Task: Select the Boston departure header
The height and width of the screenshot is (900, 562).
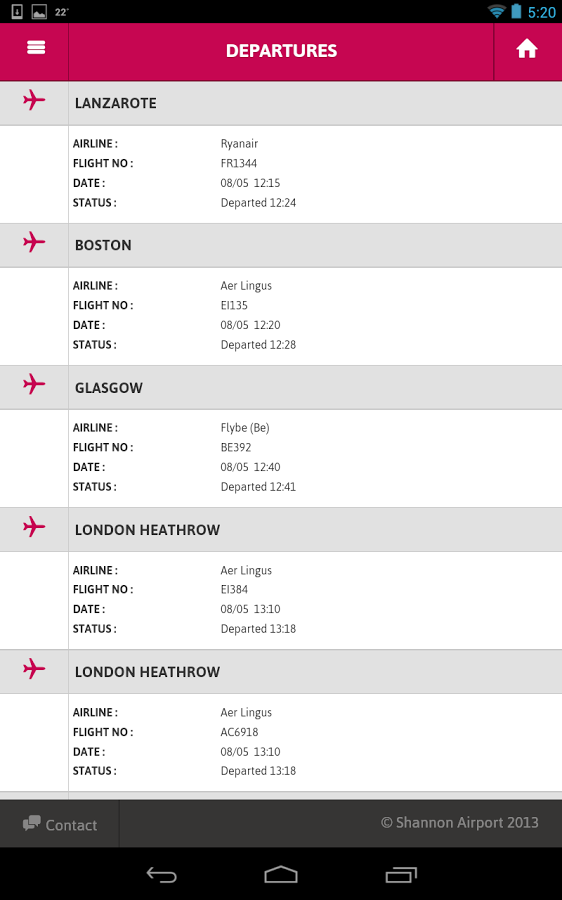Action: click(281, 245)
